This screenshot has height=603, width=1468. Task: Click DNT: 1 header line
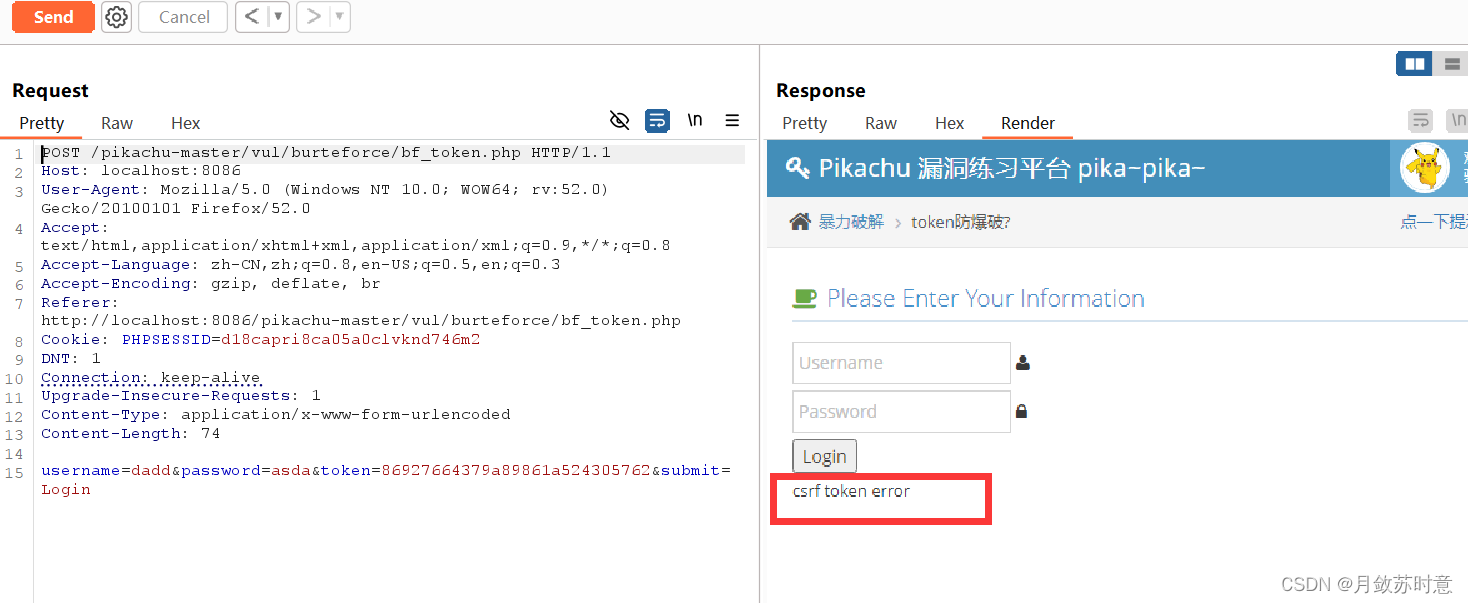pyautogui.click(x=71, y=358)
